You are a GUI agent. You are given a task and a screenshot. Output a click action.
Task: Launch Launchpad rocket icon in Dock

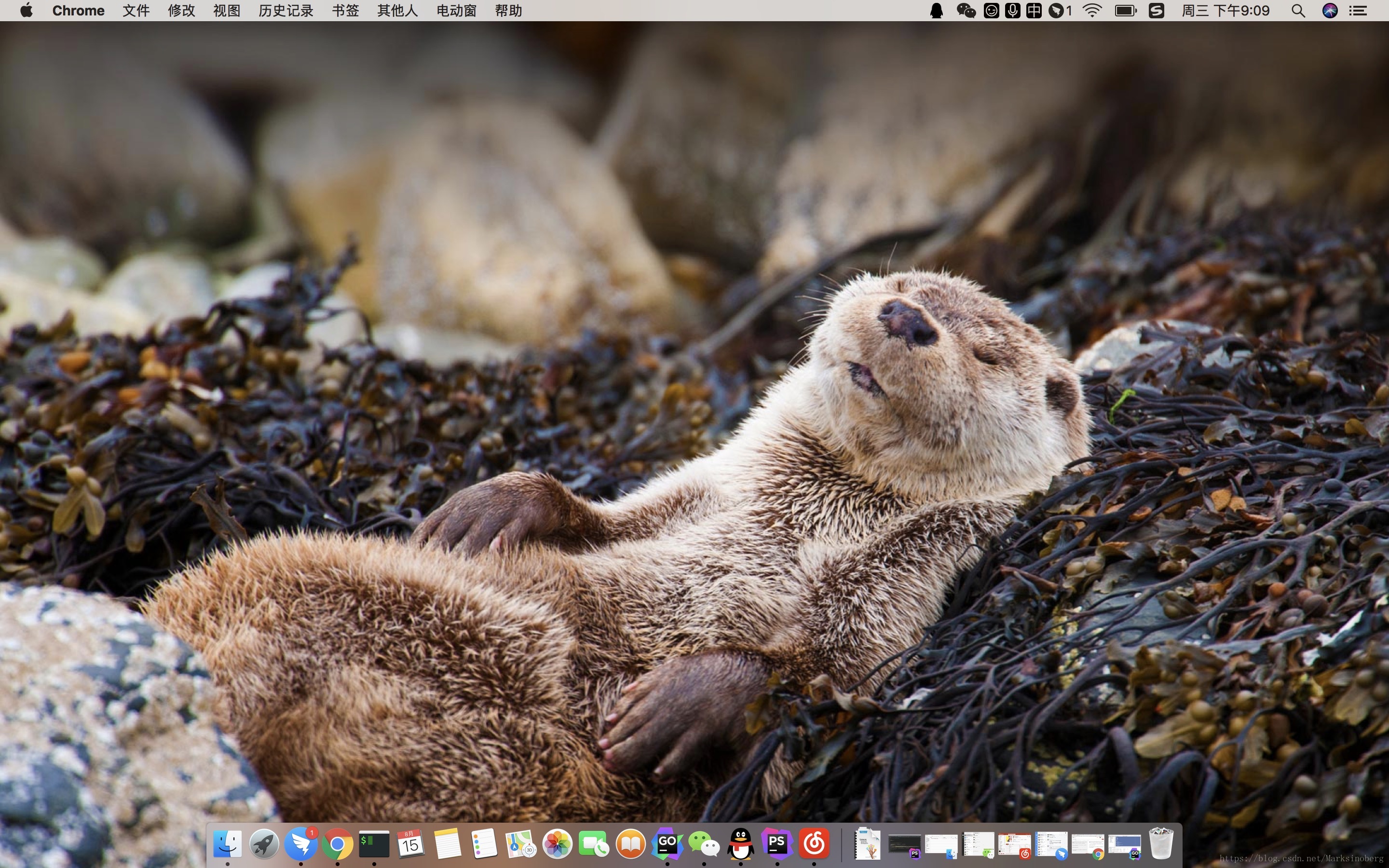pos(264,844)
